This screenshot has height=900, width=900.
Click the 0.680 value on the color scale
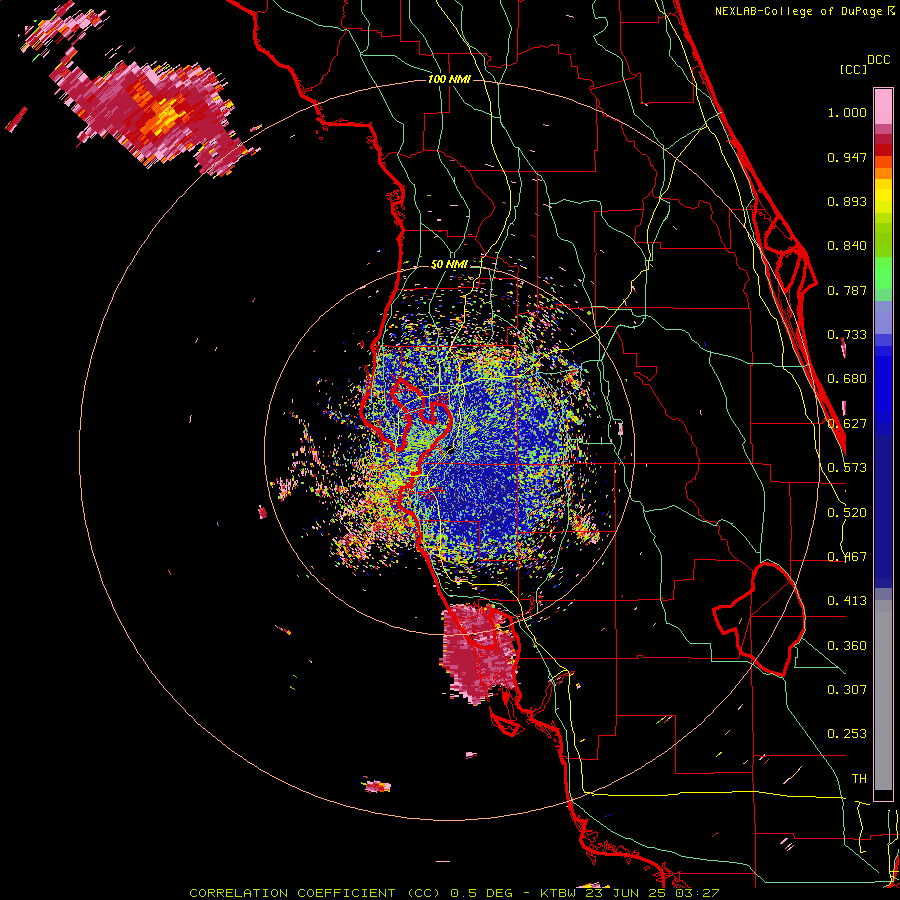pos(847,379)
